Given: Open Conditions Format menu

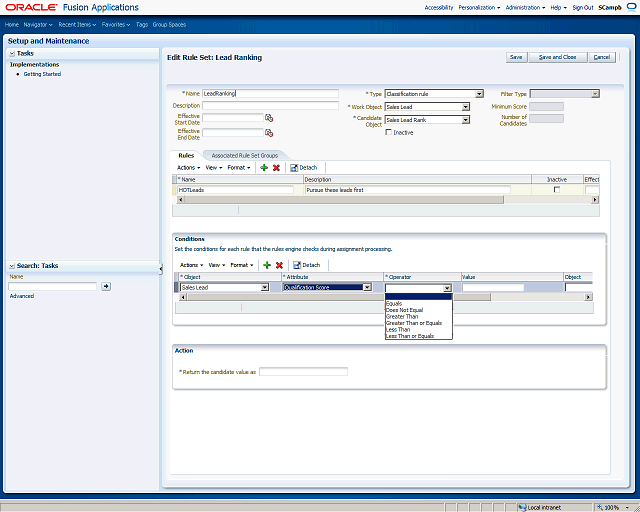Looking at the screenshot, I should point(242,265).
